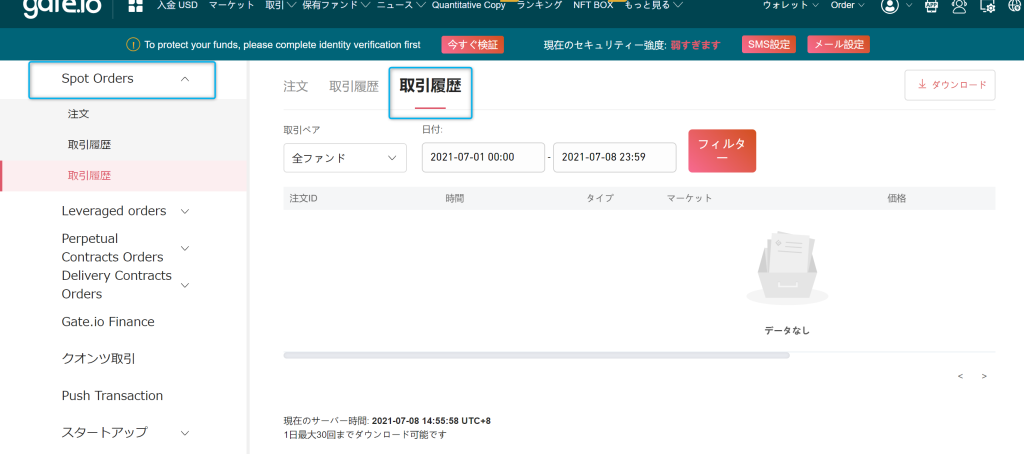The height and width of the screenshot is (454, 1024).
Task: Select the active bold 取引履歴 tab
Action: [430, 86]
